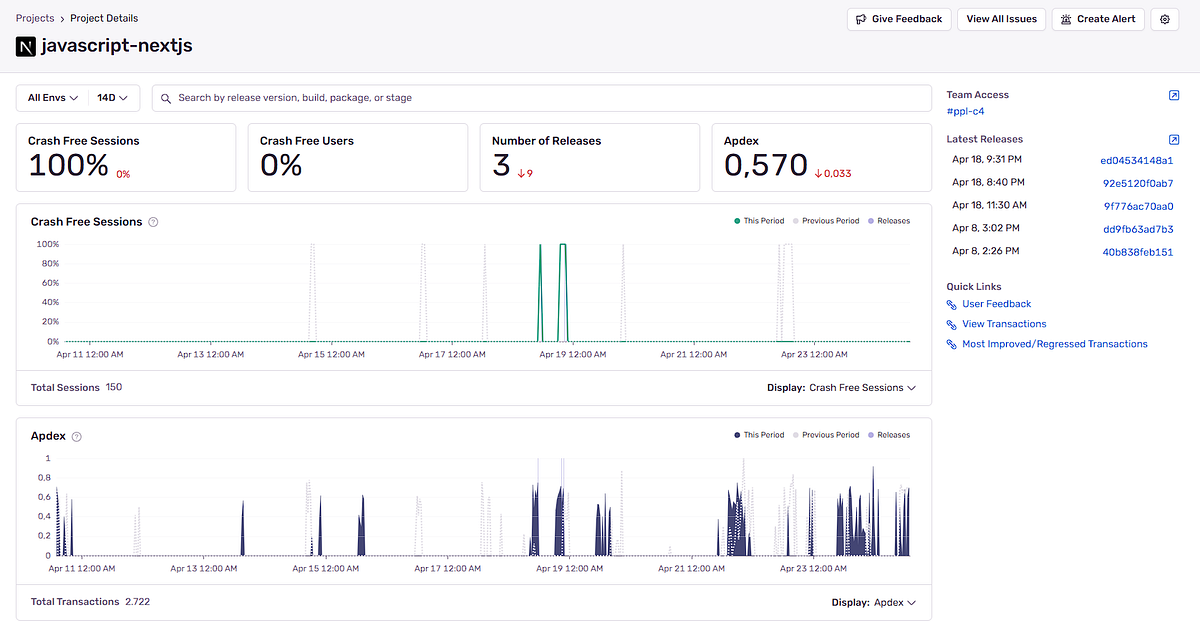Open project settings via the gear icon
The width and height of the screenshot is (1200, 628).
[1164, 19]
